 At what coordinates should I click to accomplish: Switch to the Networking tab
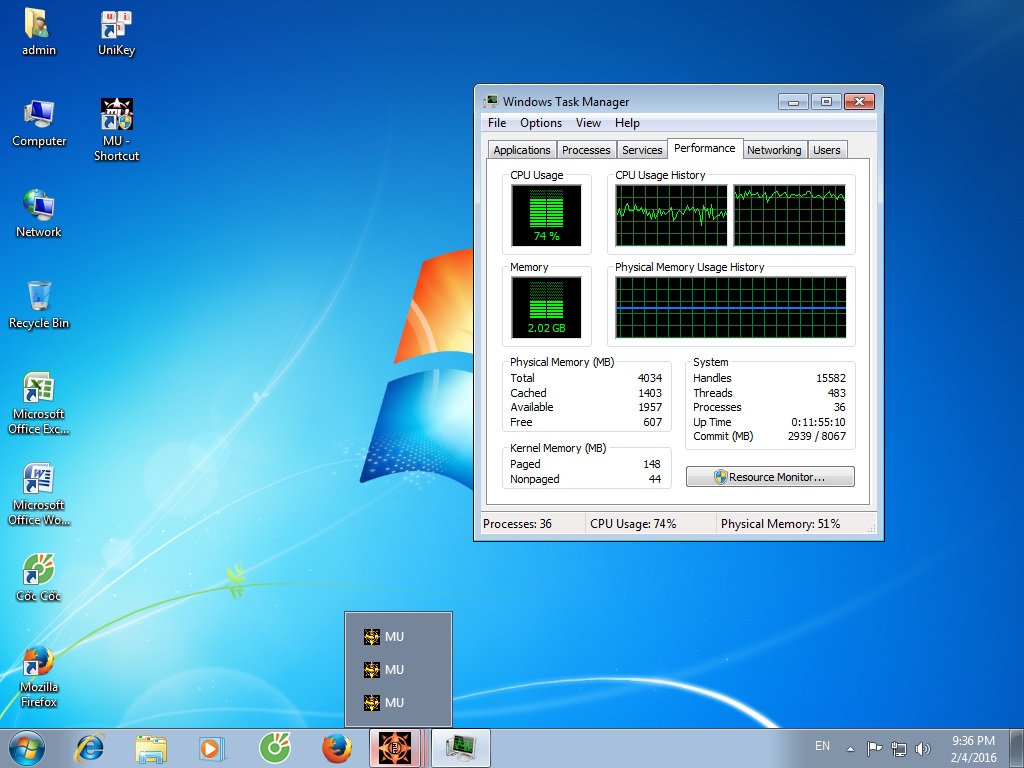tap(774, 150)
